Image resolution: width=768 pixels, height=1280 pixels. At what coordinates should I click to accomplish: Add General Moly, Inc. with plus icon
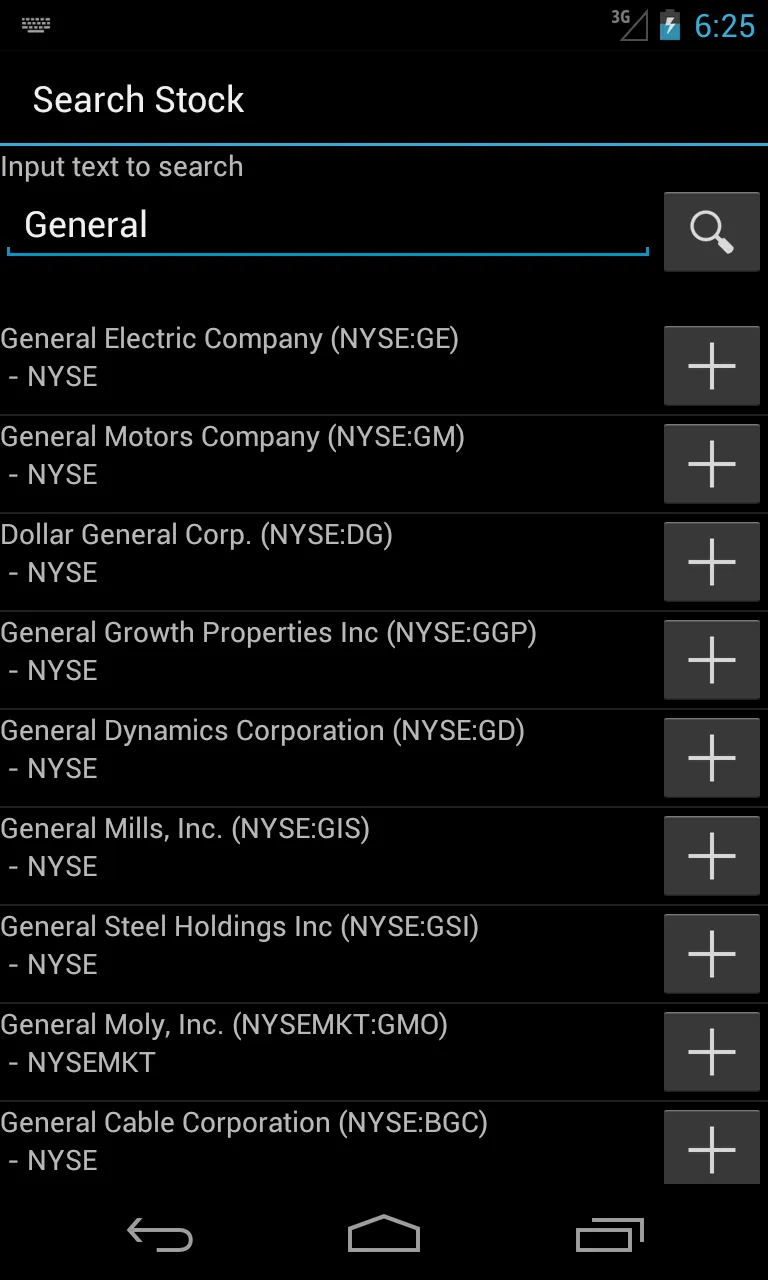pos(712,1052)
